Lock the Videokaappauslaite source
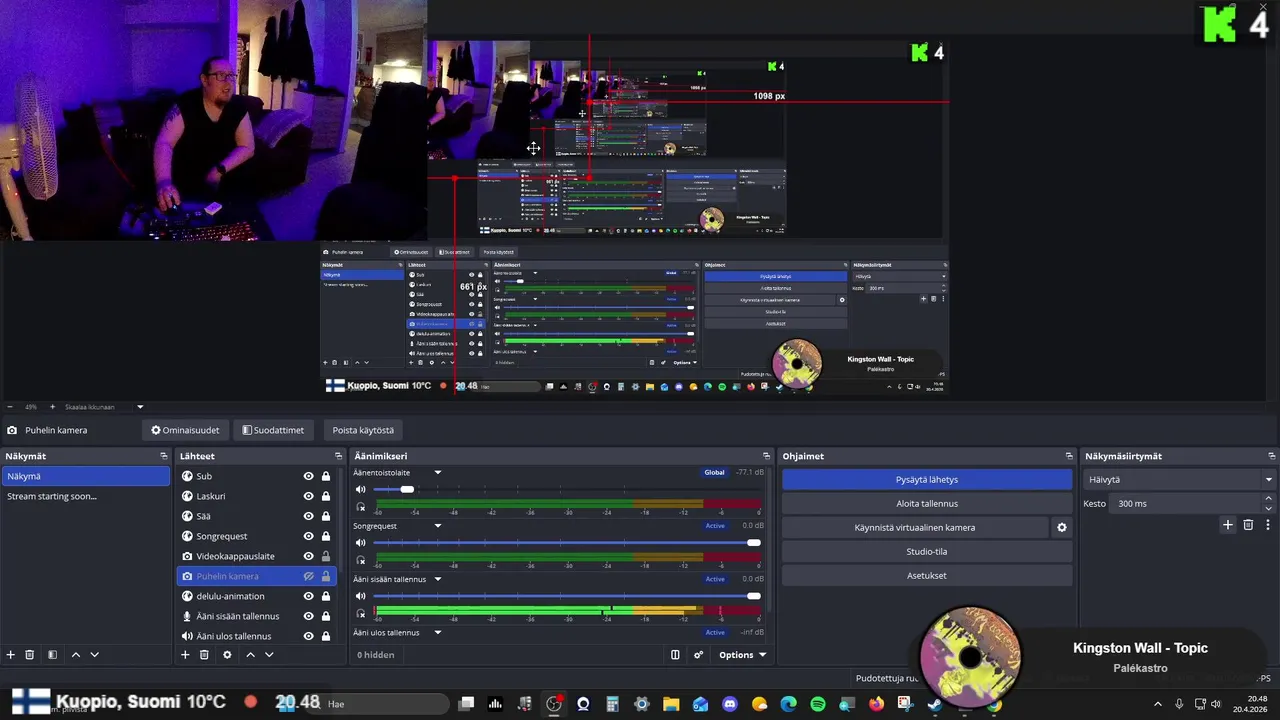The width and height of the screenshot is (1280, 720). point(326,556)
